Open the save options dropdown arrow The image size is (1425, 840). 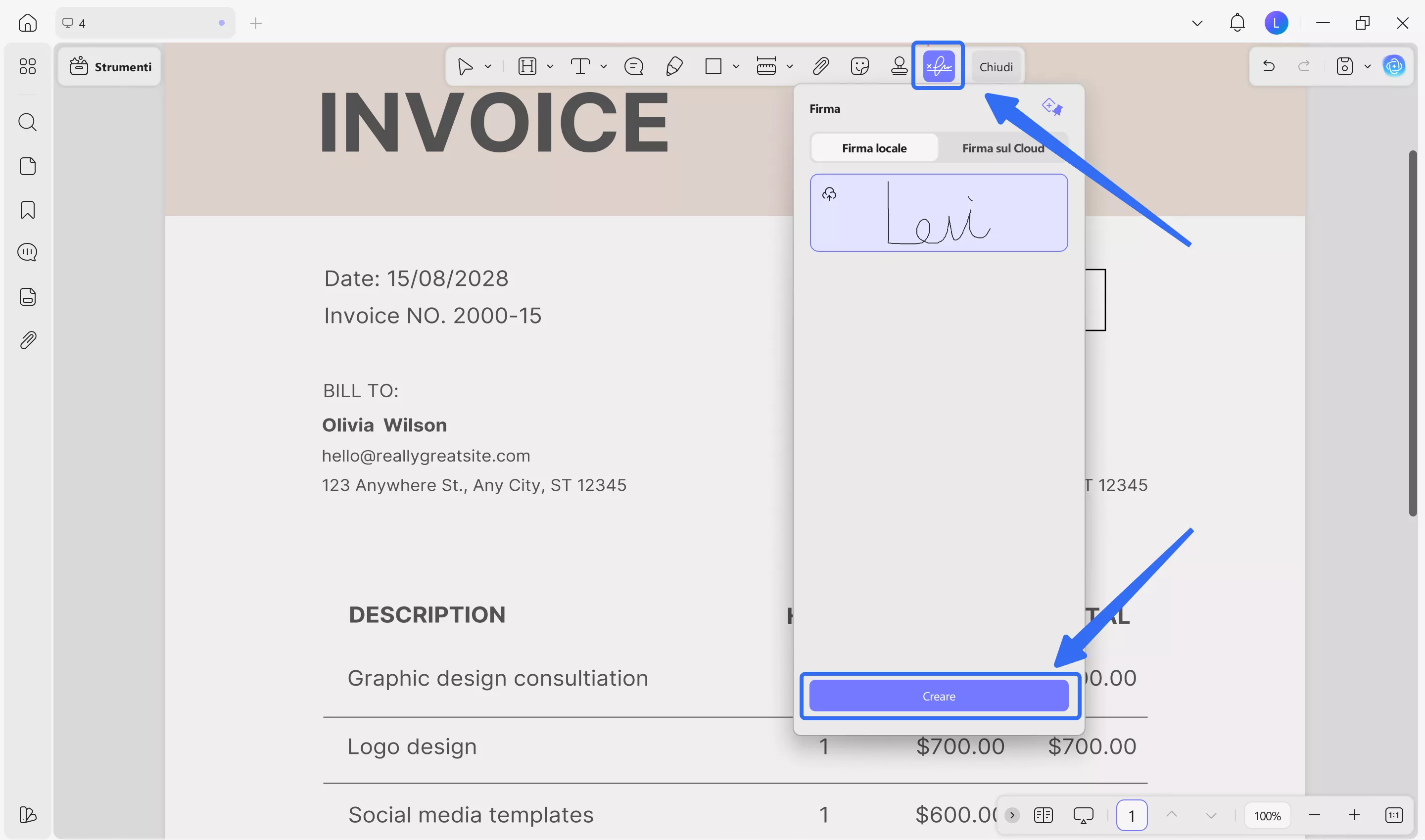(1367, 67)
